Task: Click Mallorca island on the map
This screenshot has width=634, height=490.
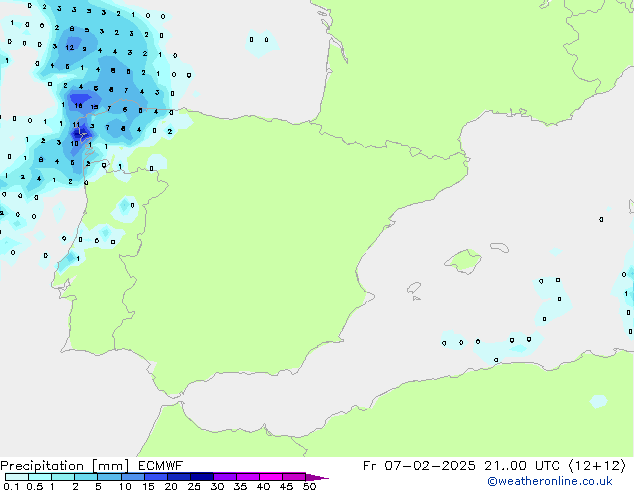Action: (463, 261)
